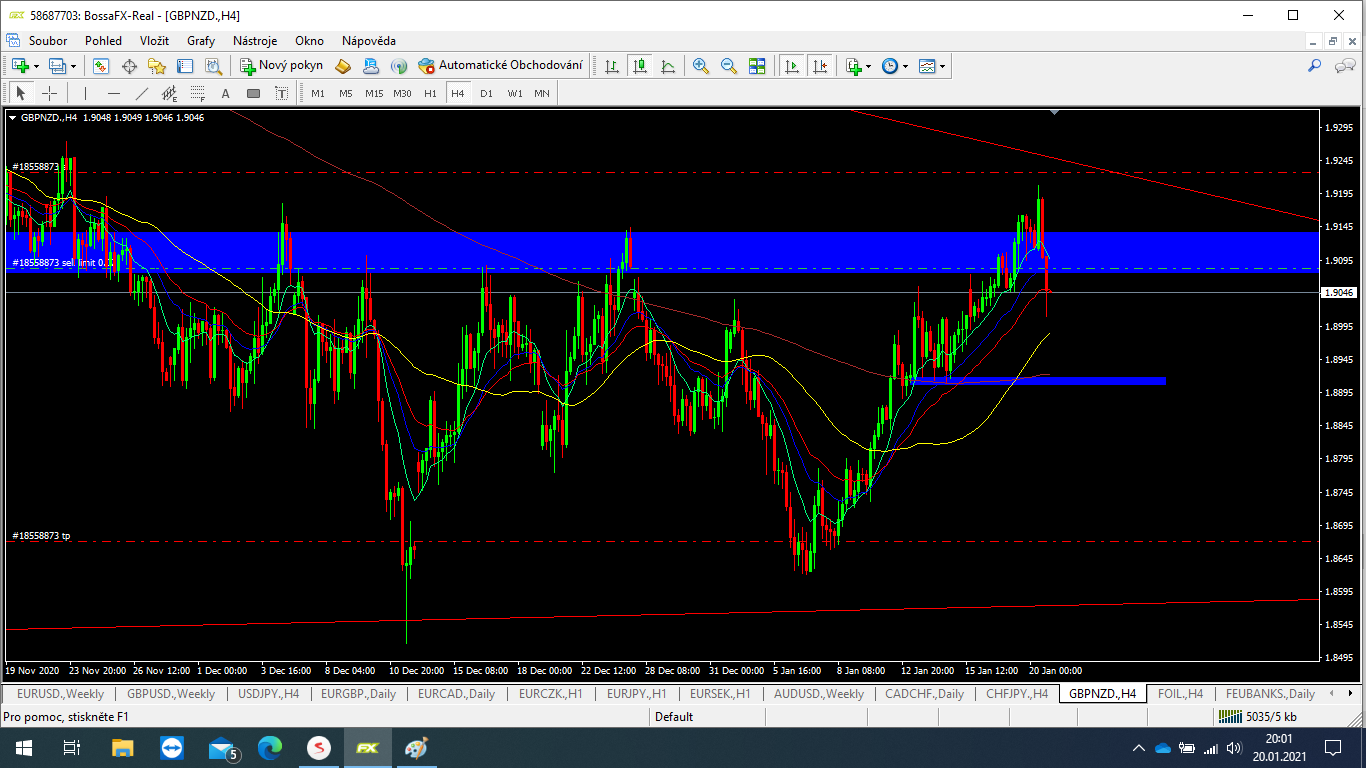
Task: Switch chart to candlesticks view
Action: click(x=640, y=66)
